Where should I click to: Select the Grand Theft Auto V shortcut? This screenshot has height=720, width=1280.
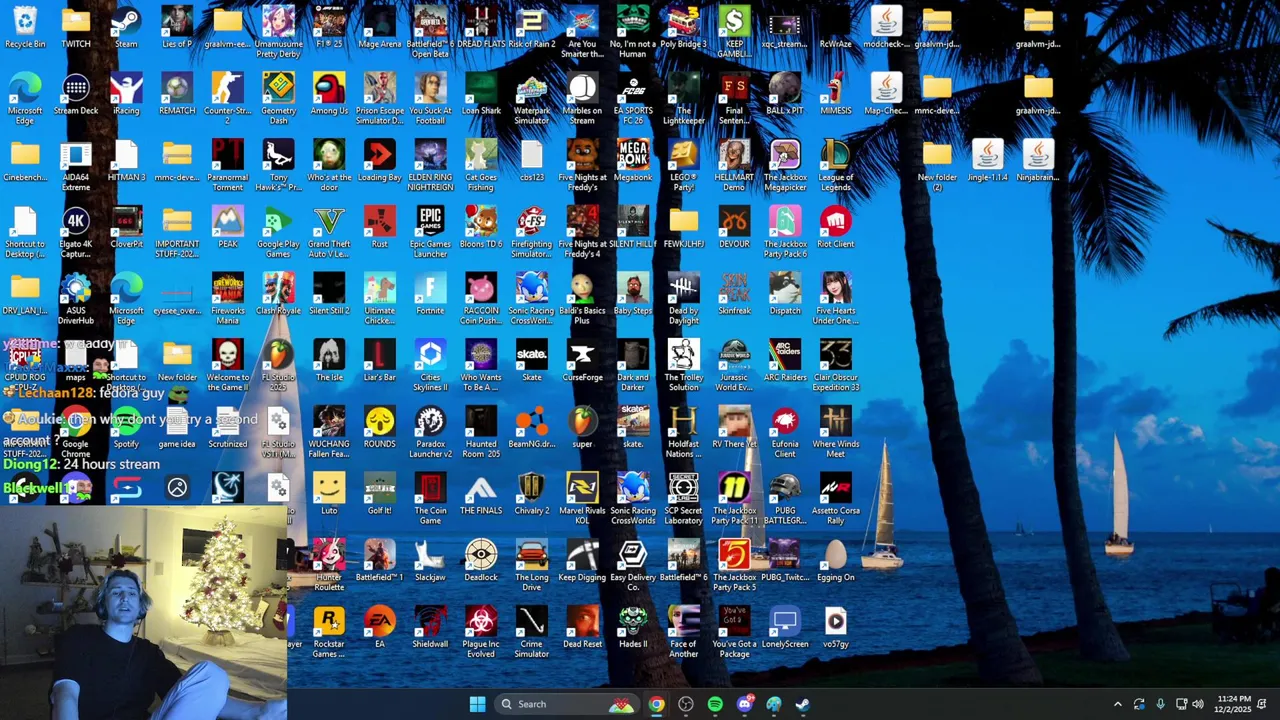click(x=329, y=232)
